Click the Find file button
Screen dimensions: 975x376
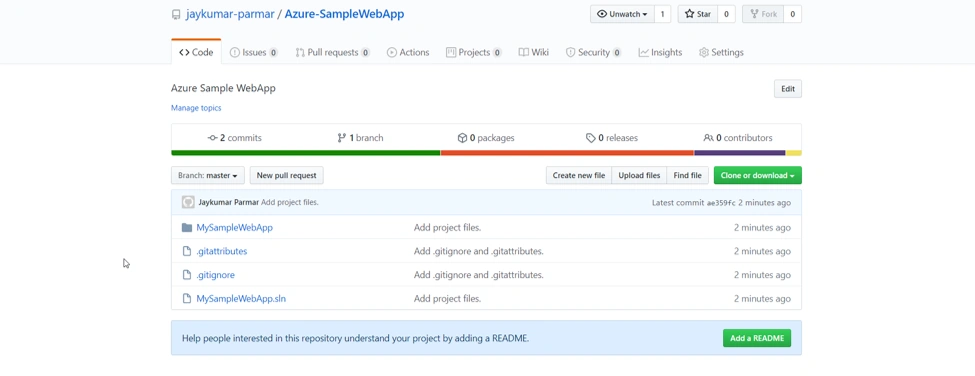coord(688,175)
